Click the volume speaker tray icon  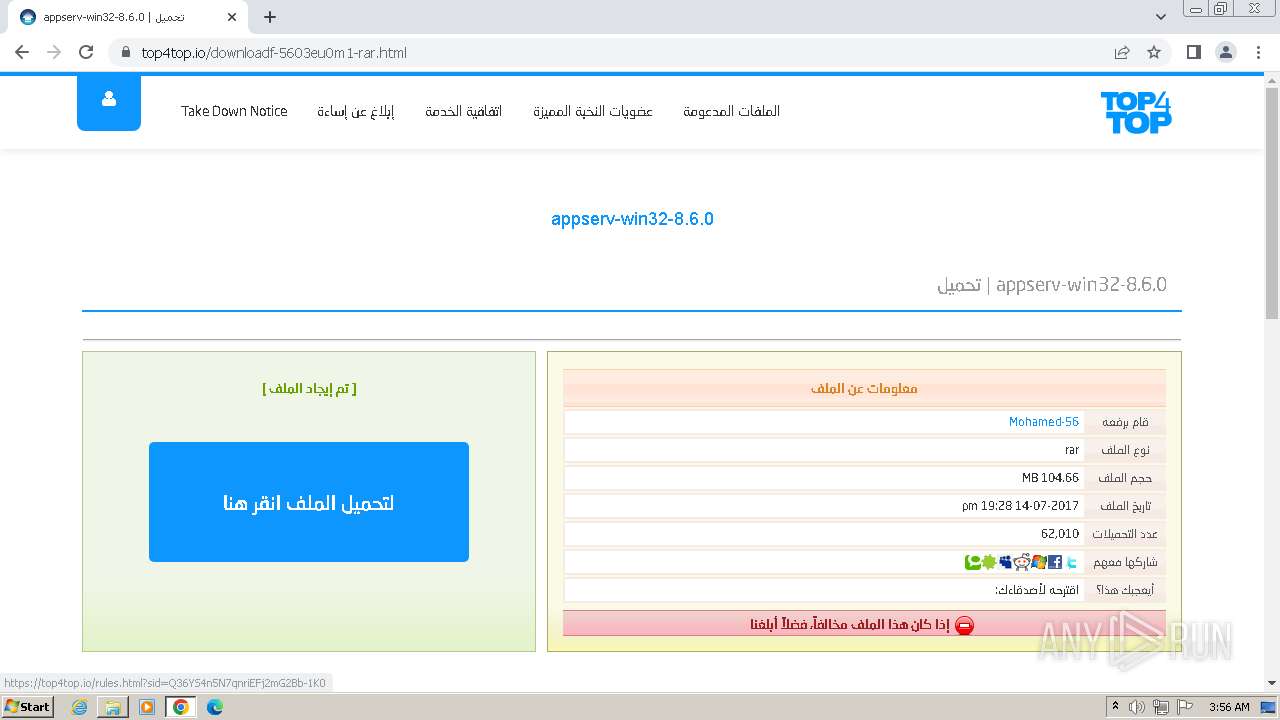(1137, 707)
